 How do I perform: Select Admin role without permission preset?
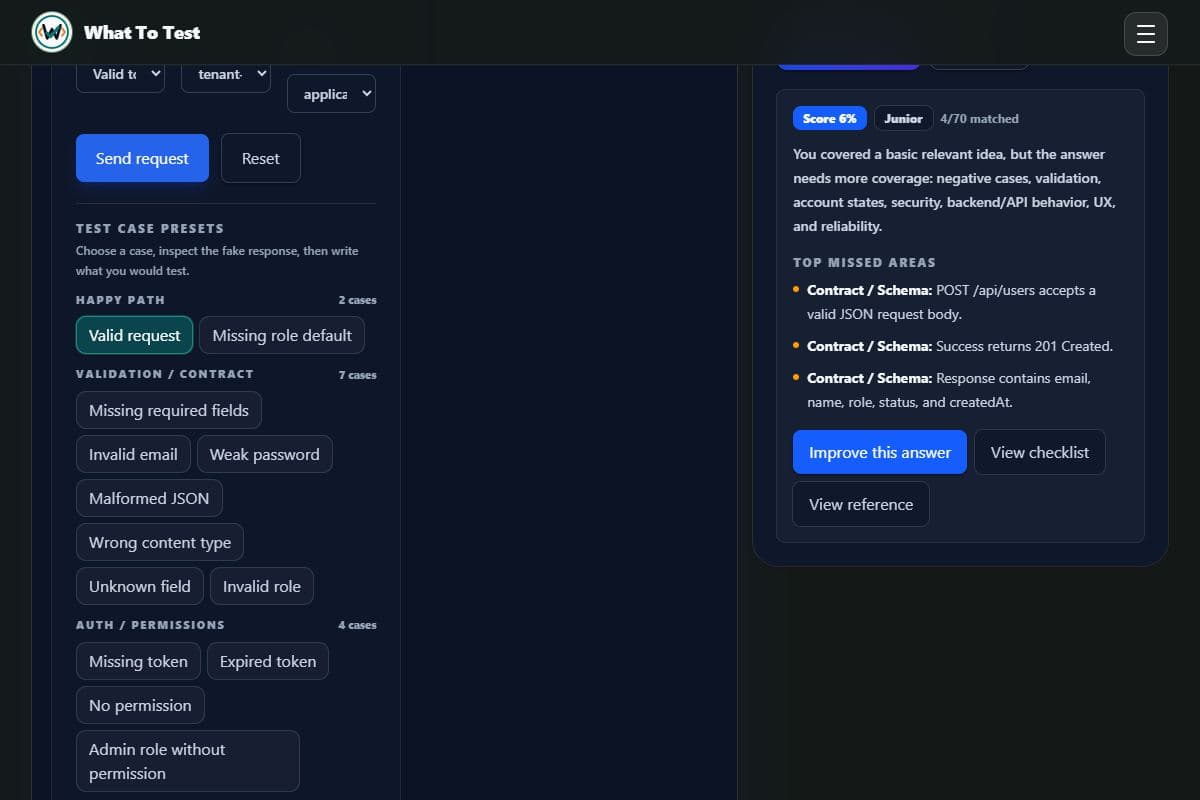pos(188,761)
